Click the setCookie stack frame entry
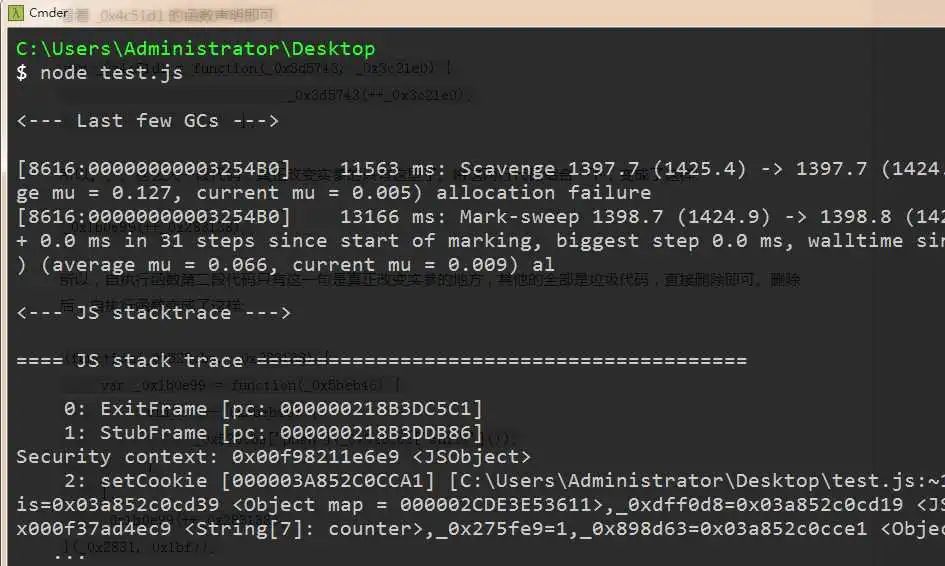The width and height of the screenshot is (945, 566). 154,480
